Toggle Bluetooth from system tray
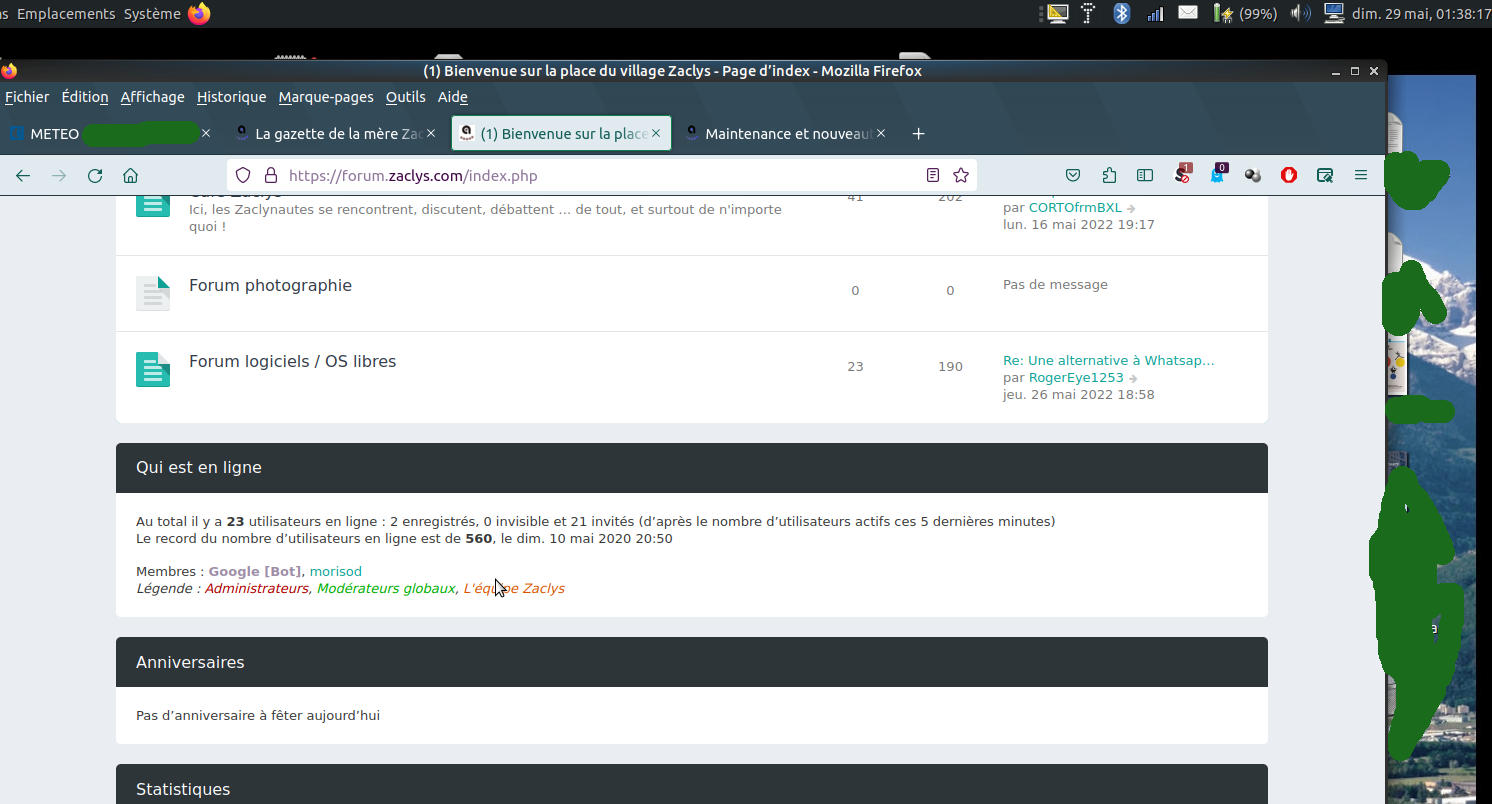 point(1122,13)
